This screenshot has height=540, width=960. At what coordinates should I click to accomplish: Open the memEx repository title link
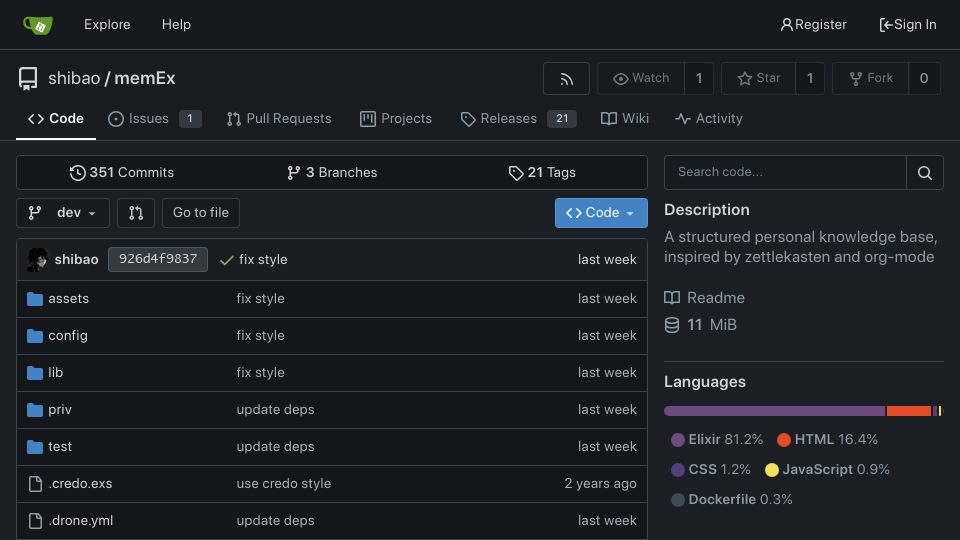[x=144, y=78]
